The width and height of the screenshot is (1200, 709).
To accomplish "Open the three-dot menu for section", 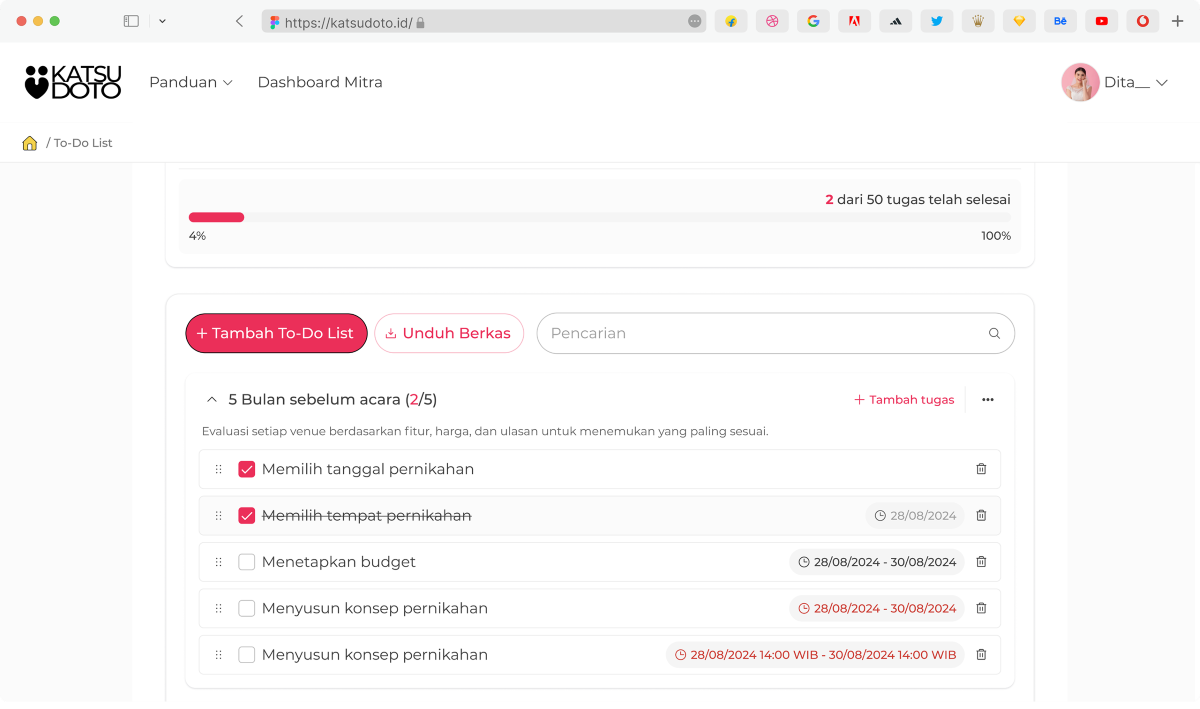I will (988, 400).
